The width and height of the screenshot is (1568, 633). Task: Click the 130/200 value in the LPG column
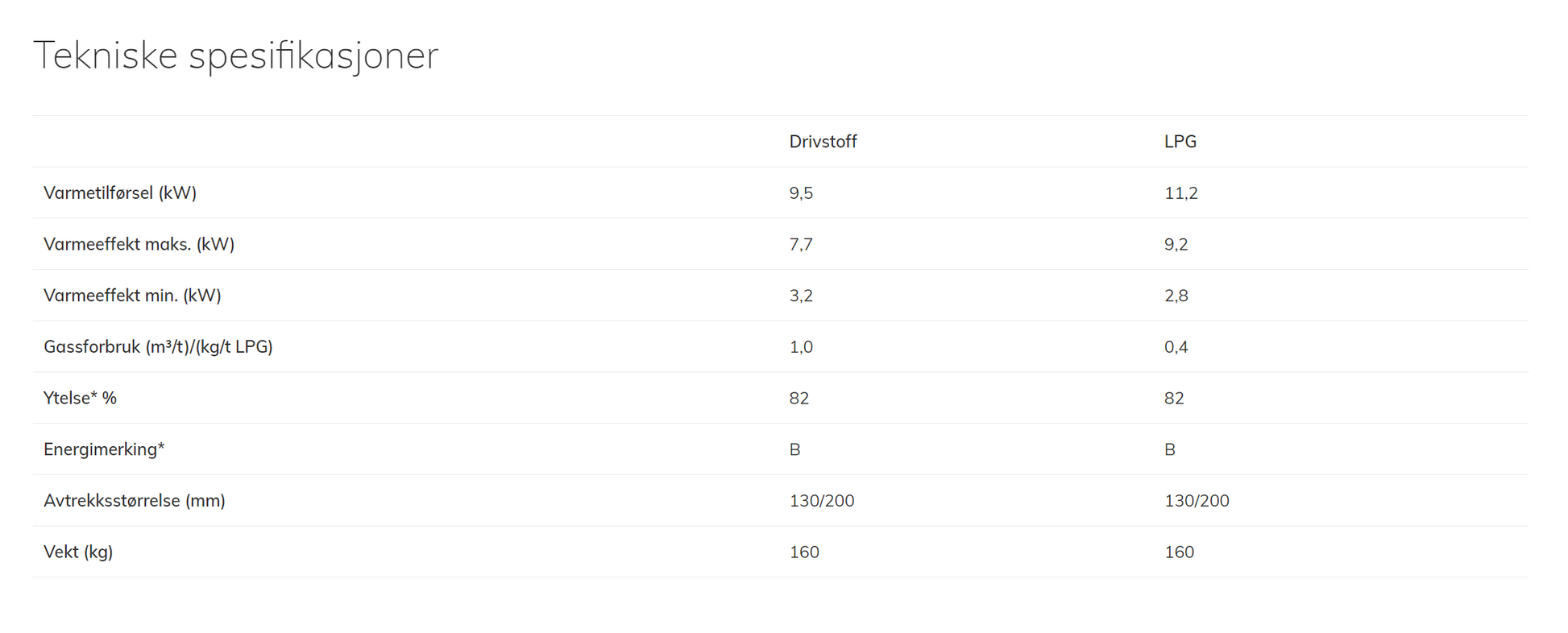1197,501
